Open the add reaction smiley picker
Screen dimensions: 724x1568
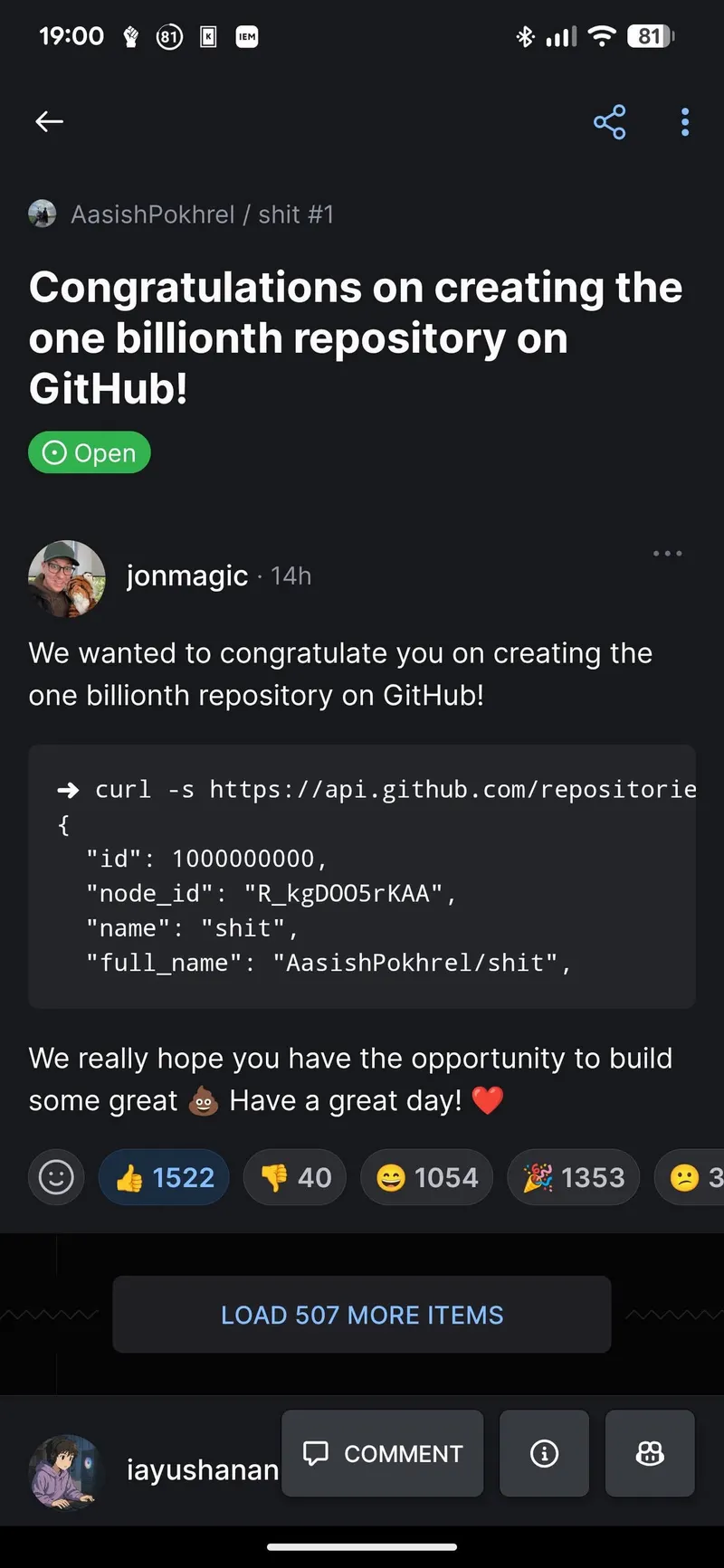click(x=56, y=1177)
